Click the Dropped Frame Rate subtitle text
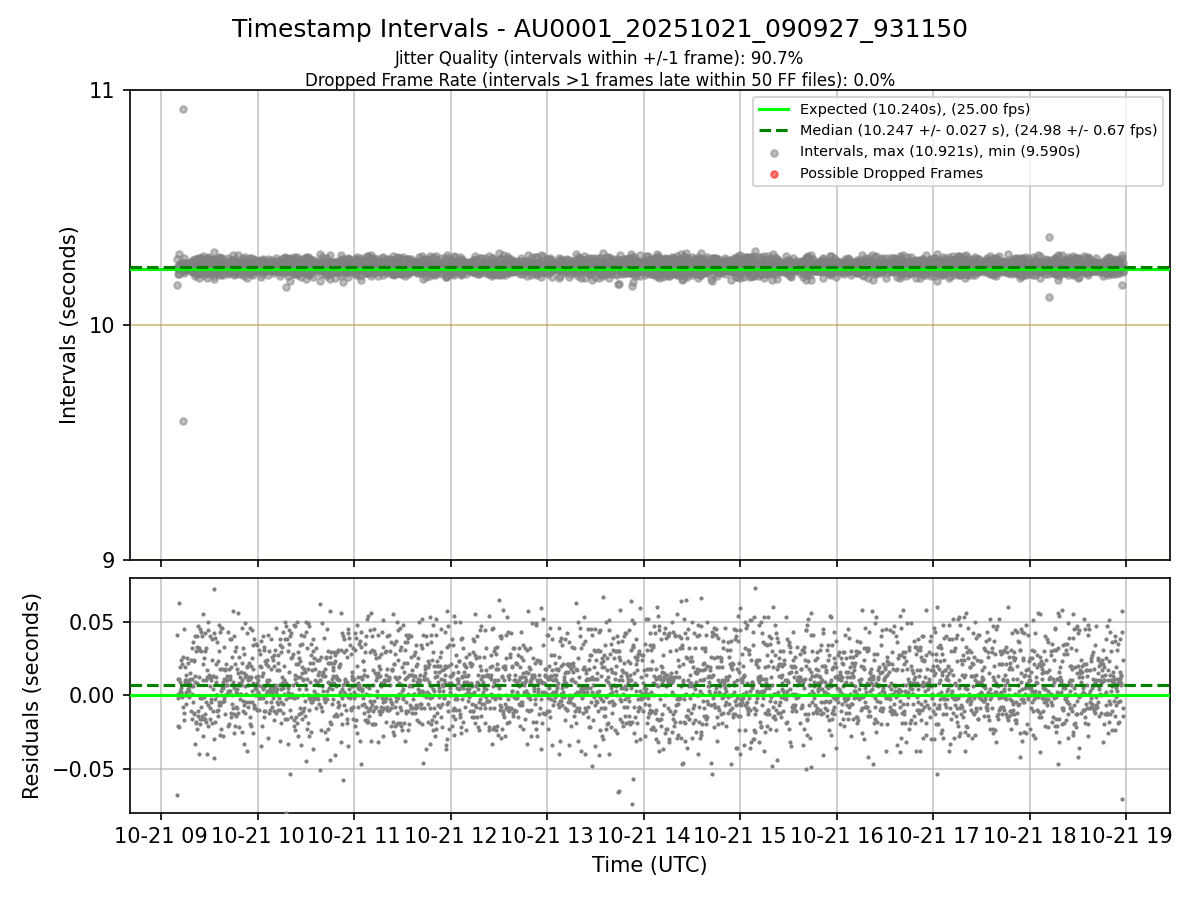This screenshot has width=1200, height=900. pos(600,79)
